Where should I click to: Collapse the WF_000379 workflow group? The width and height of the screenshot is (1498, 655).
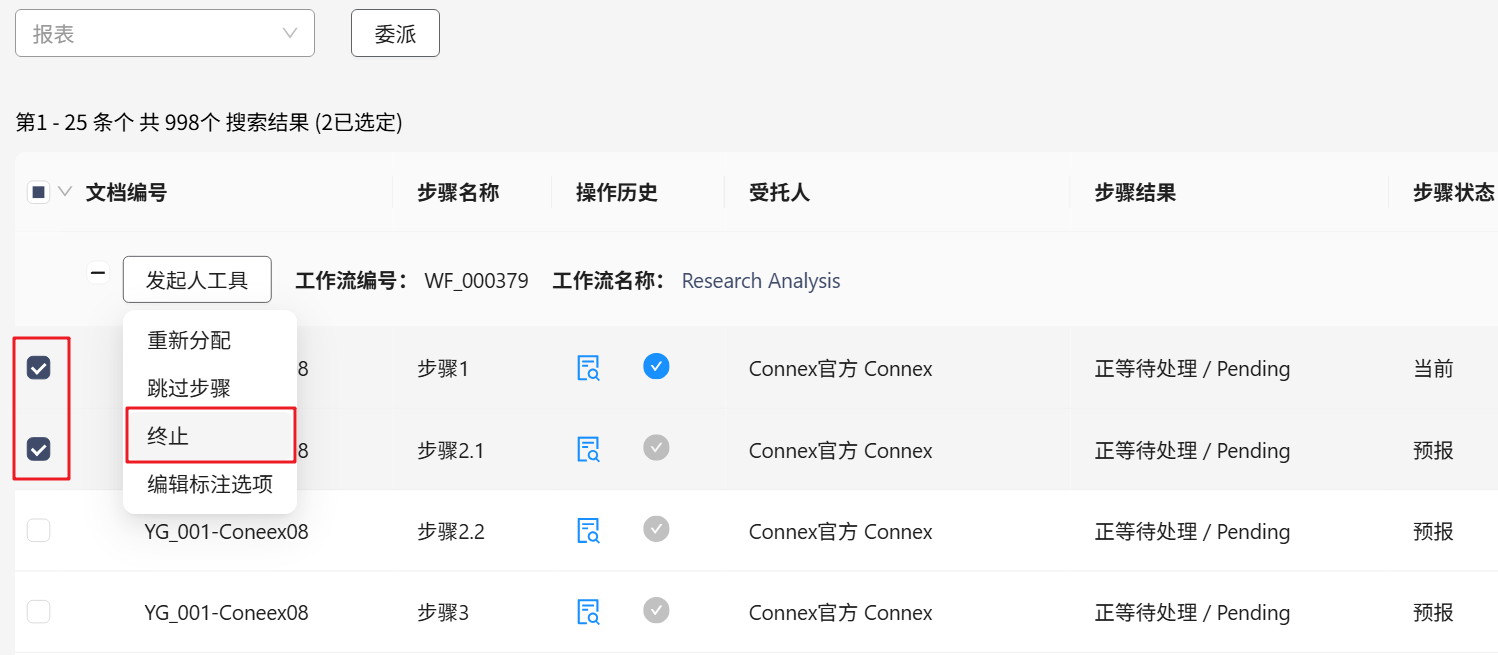tap(98, 272)
